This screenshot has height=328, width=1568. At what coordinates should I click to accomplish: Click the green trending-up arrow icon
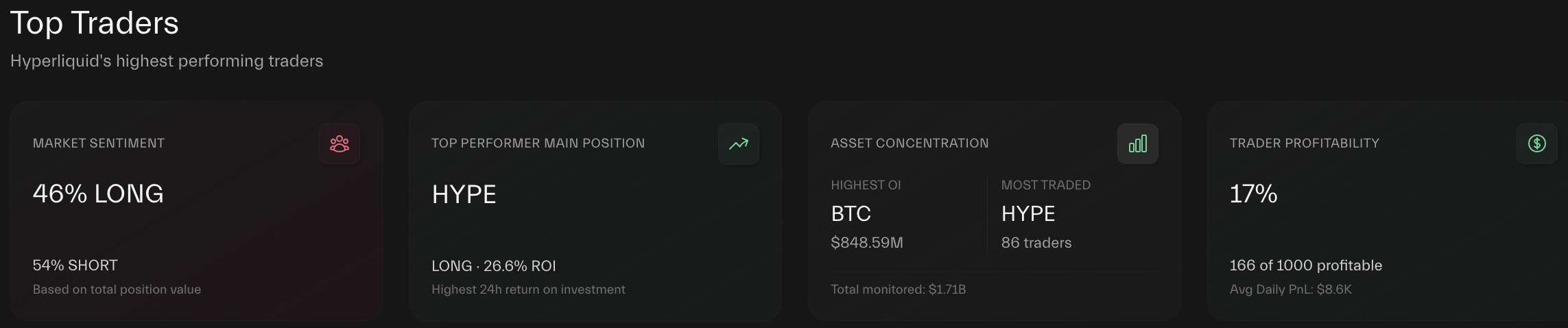(739, 143)
